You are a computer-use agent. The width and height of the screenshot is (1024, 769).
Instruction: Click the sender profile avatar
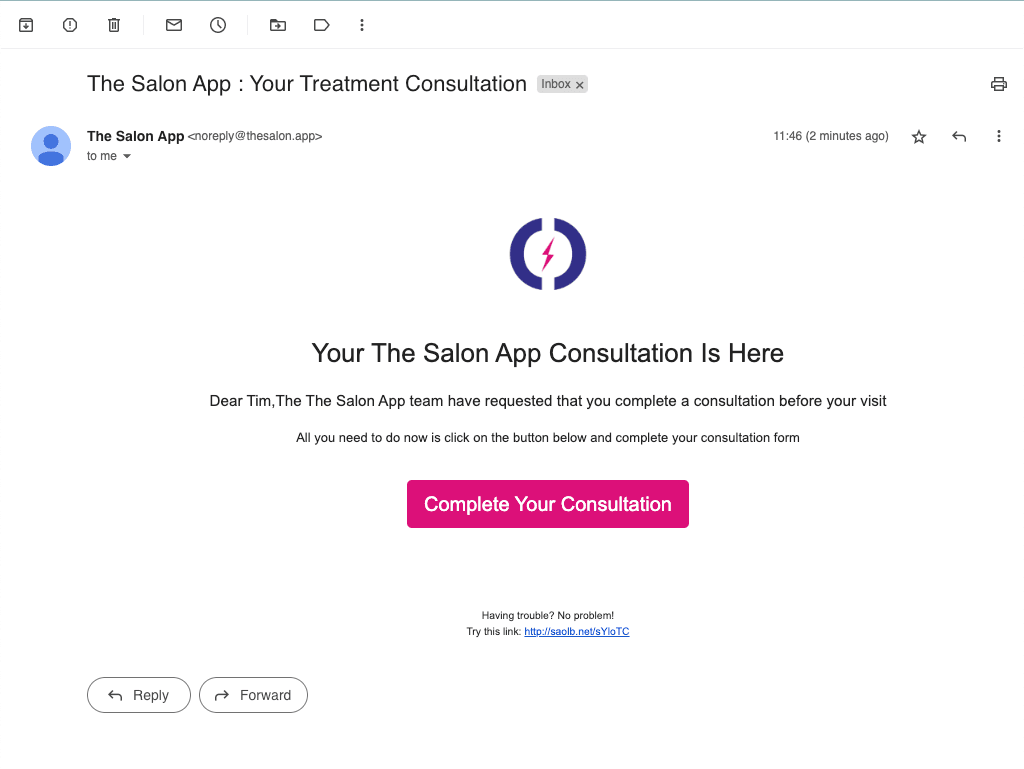51,146
